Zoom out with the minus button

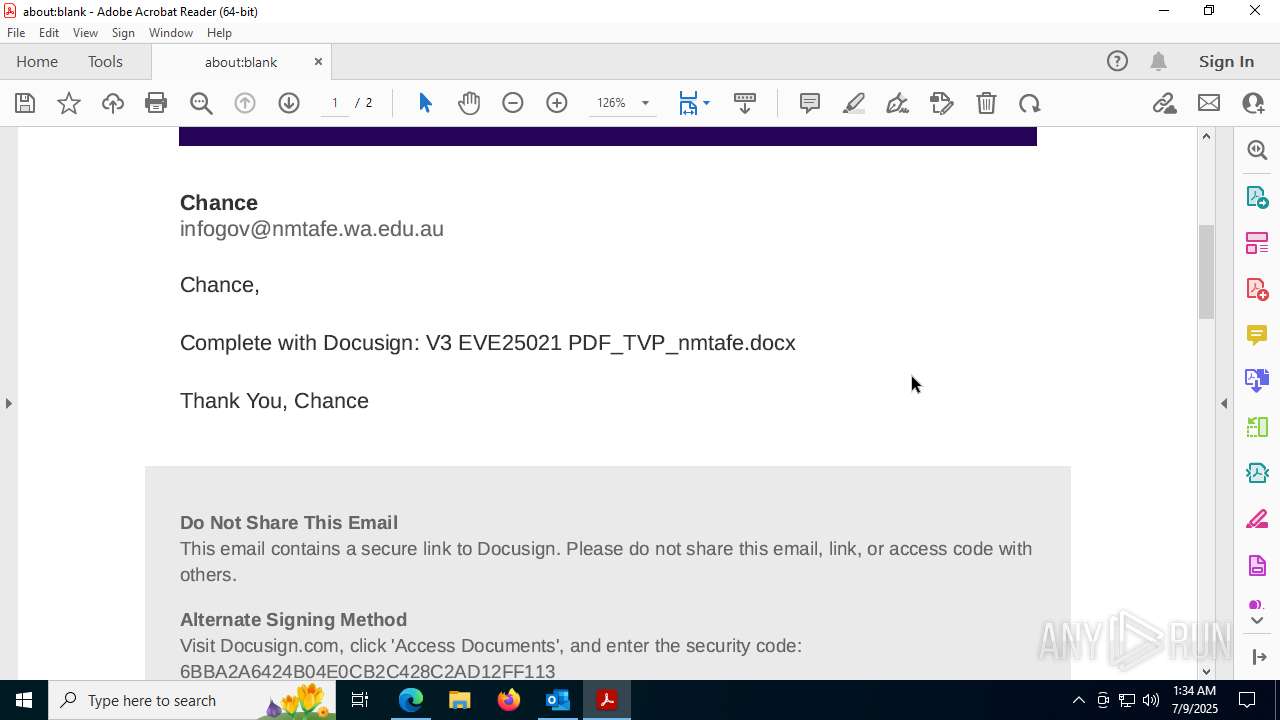(513, 103)
